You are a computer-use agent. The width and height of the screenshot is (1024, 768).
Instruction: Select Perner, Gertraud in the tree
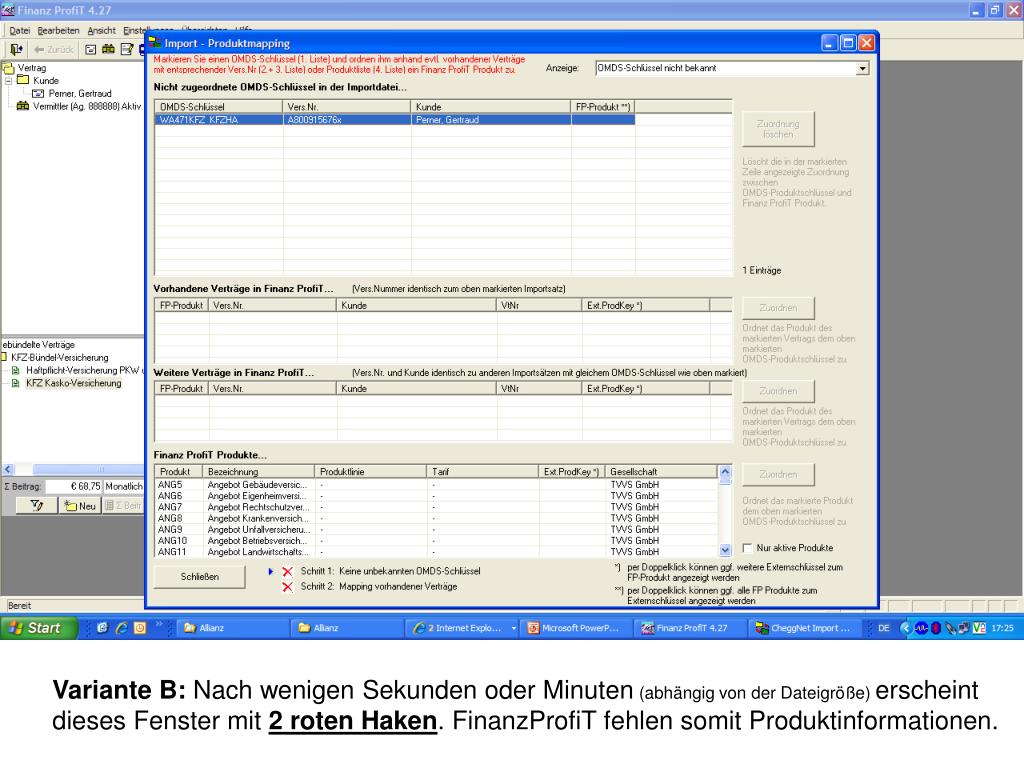click(x=80, y=93)
